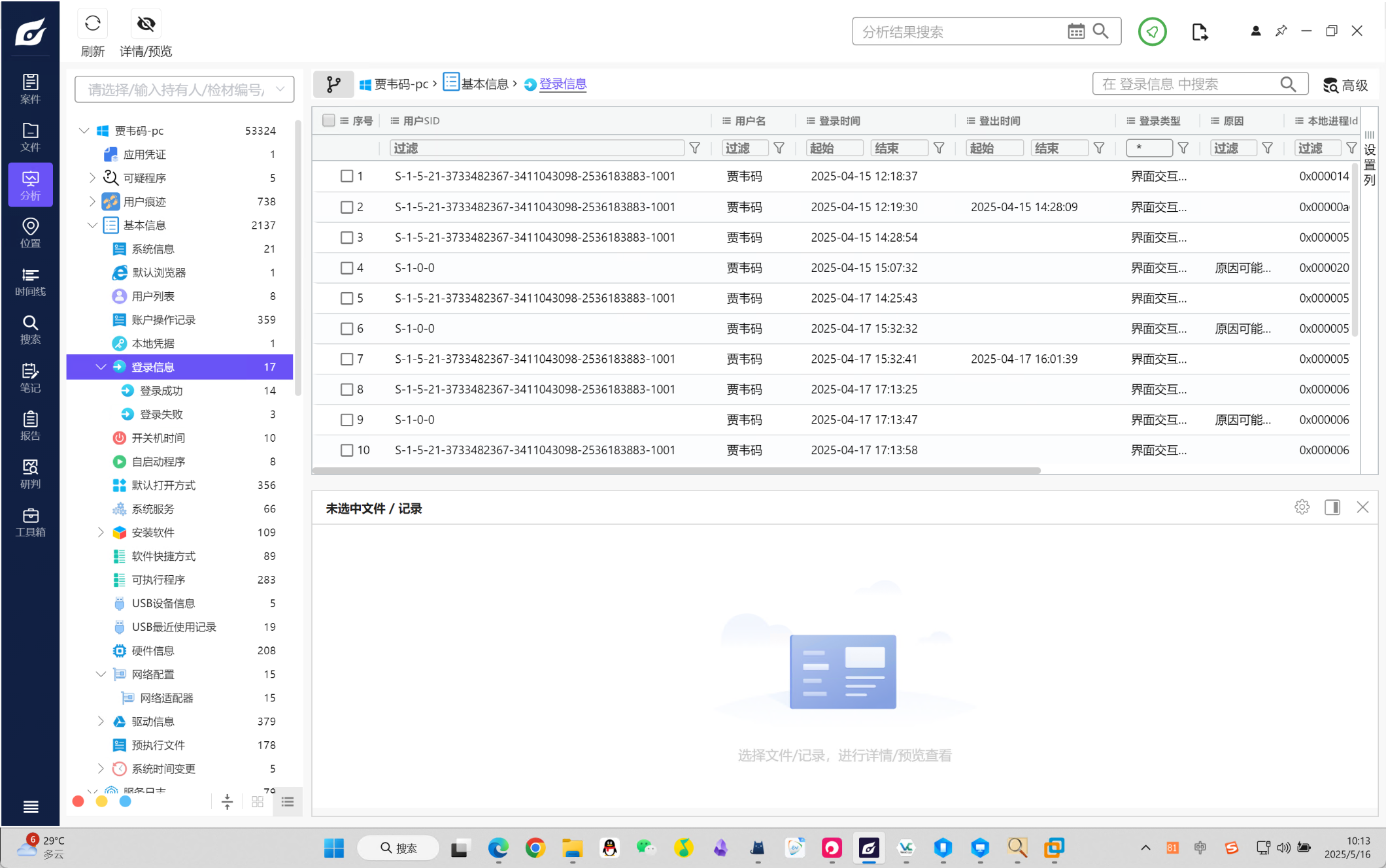
Task: Open 高级 advanced search
Action: coord(1345,84)
